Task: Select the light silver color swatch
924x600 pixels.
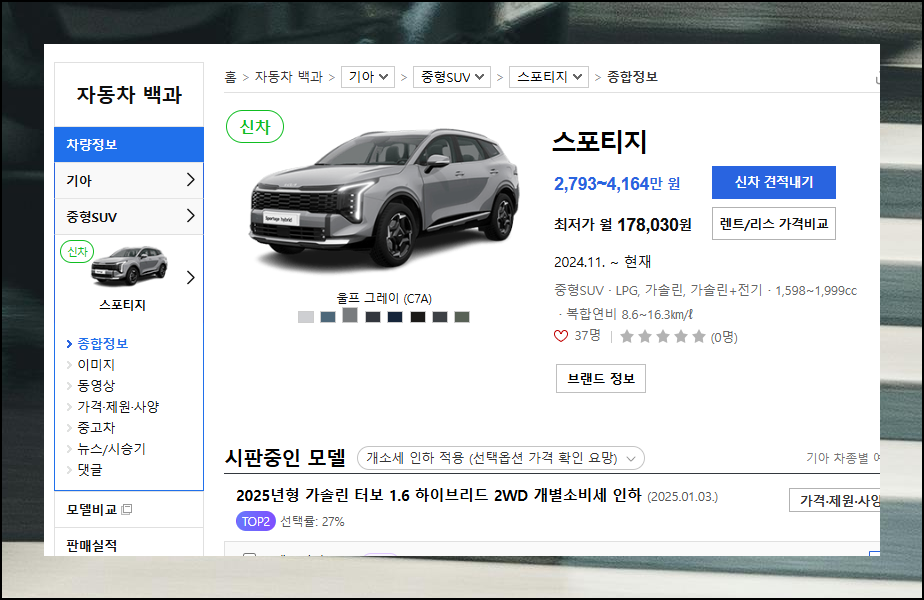Action: 306,317
